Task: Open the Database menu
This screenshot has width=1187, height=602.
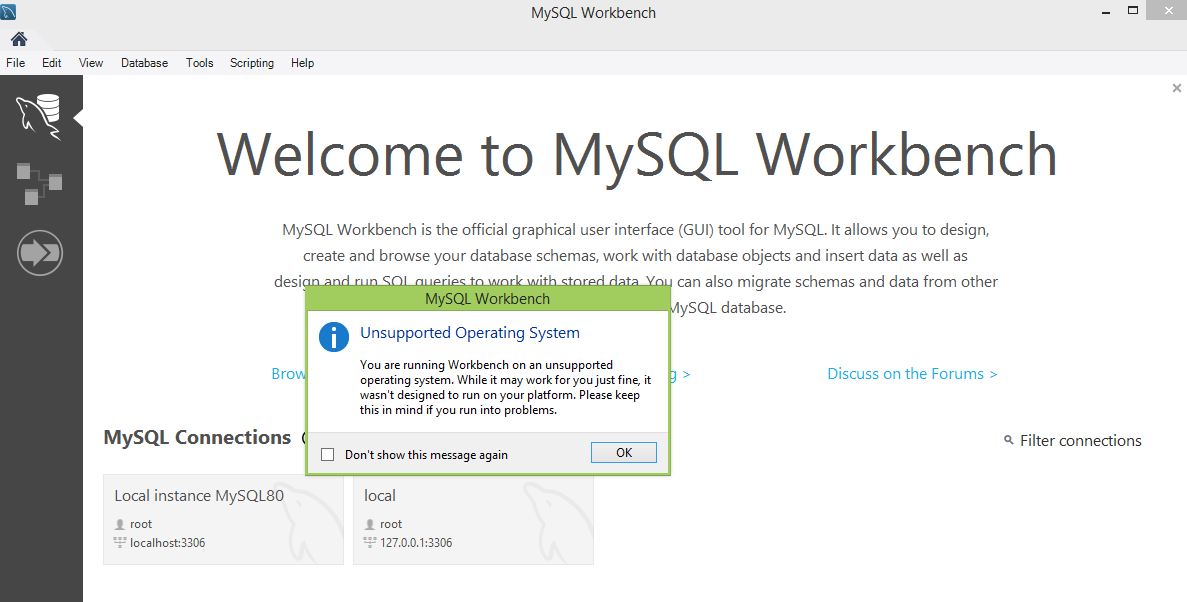Action: coord(145,63)
